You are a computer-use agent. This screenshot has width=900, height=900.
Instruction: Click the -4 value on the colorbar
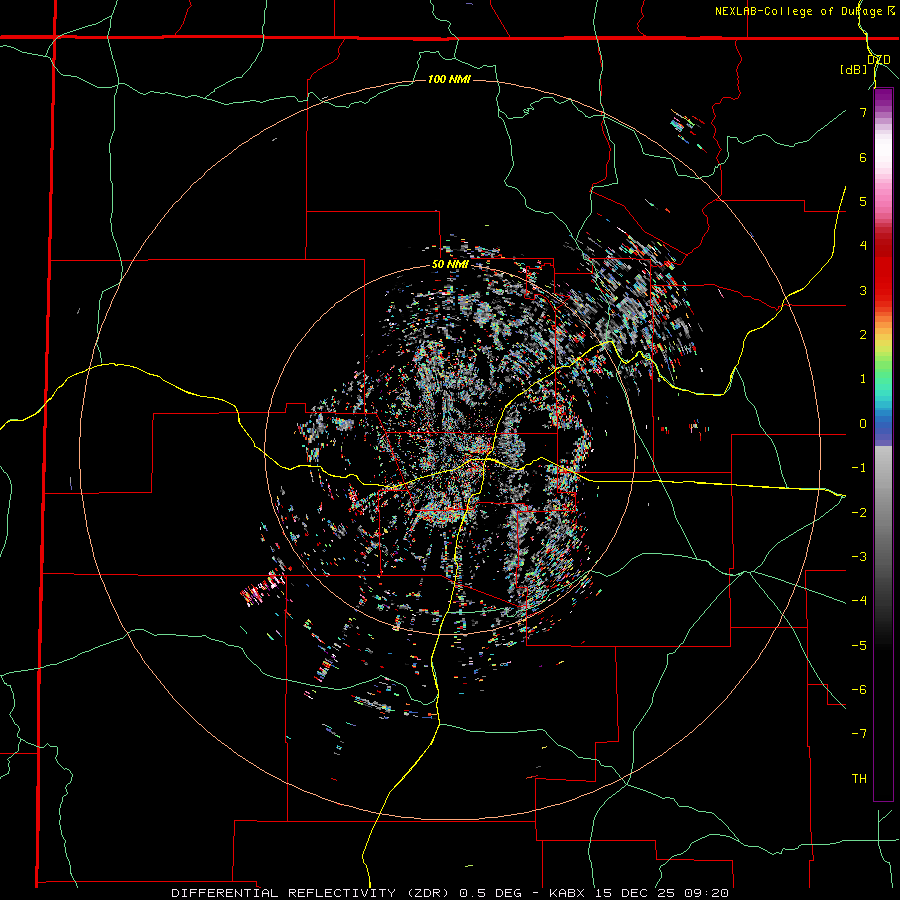pyautogui.click(x=859, y=601)
